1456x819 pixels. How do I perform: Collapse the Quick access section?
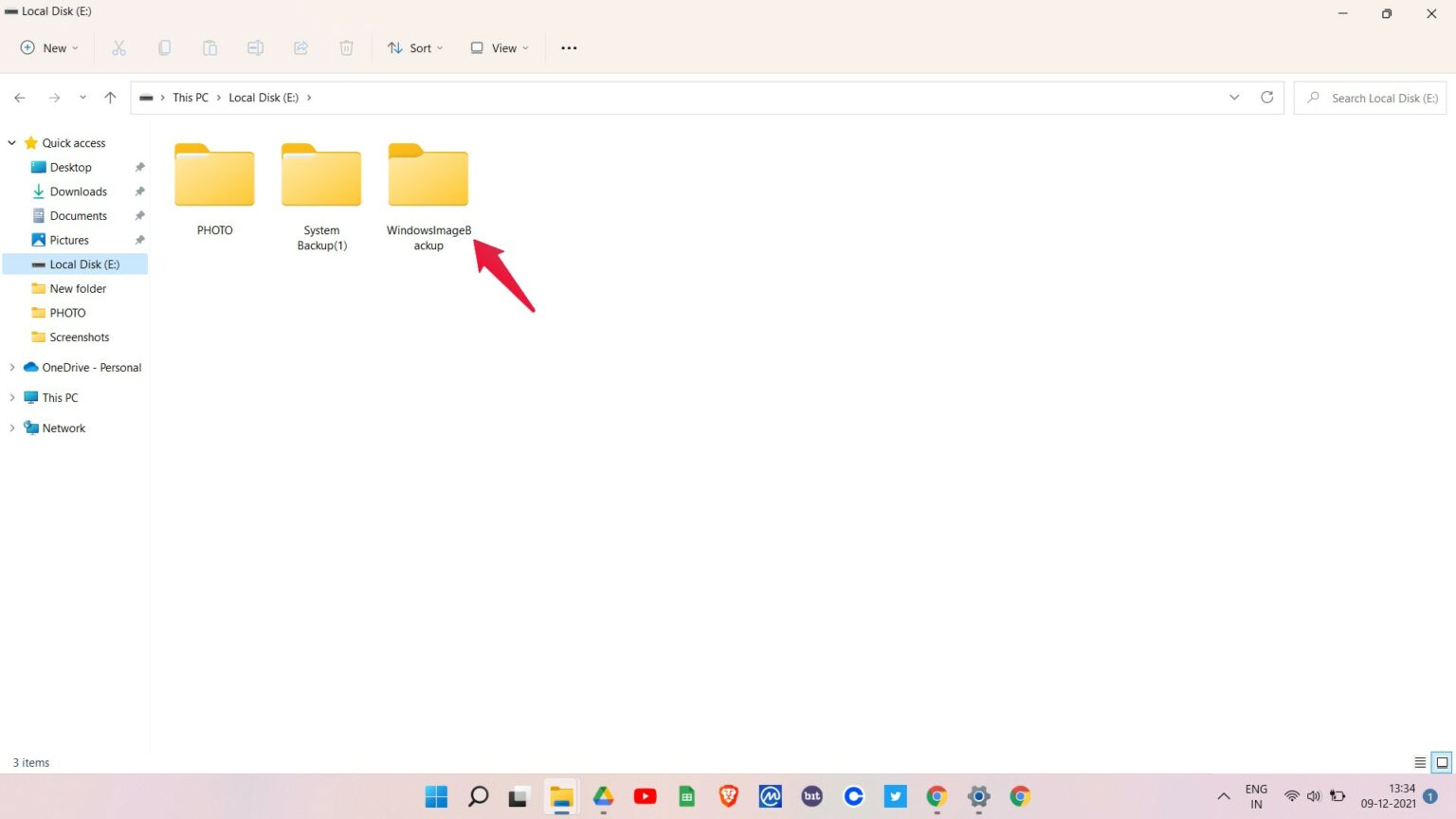[x=11, y=142]
